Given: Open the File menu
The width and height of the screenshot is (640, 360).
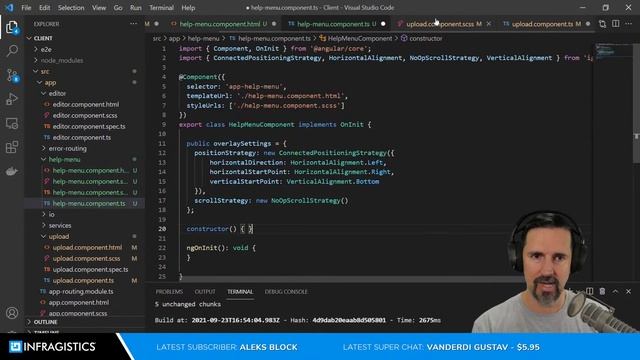Looking at the screenshot, I should tap(26, 7).
